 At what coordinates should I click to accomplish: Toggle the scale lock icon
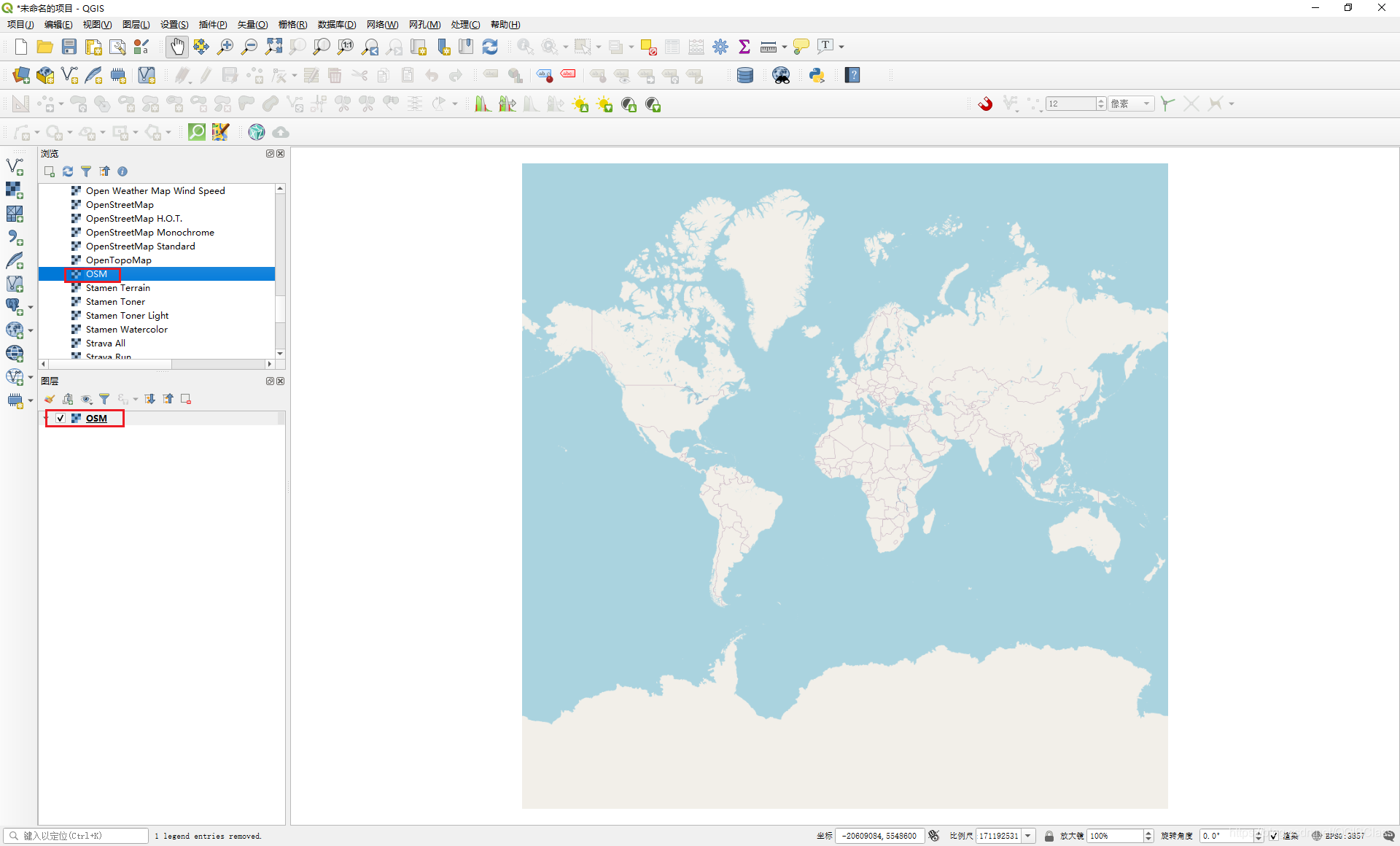(1049, 836)
